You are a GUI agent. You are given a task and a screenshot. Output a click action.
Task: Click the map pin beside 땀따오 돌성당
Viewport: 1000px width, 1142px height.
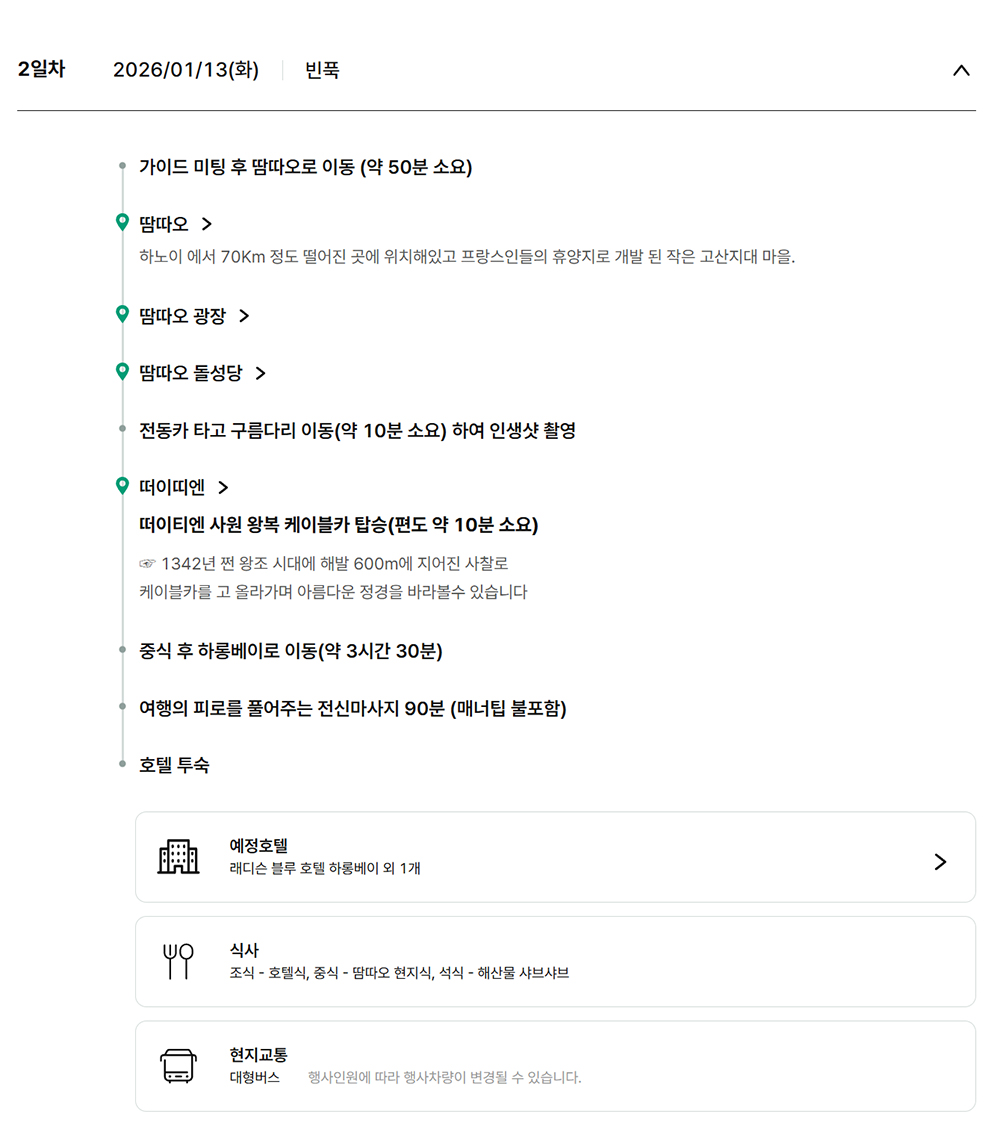click(x=122, y=372)
